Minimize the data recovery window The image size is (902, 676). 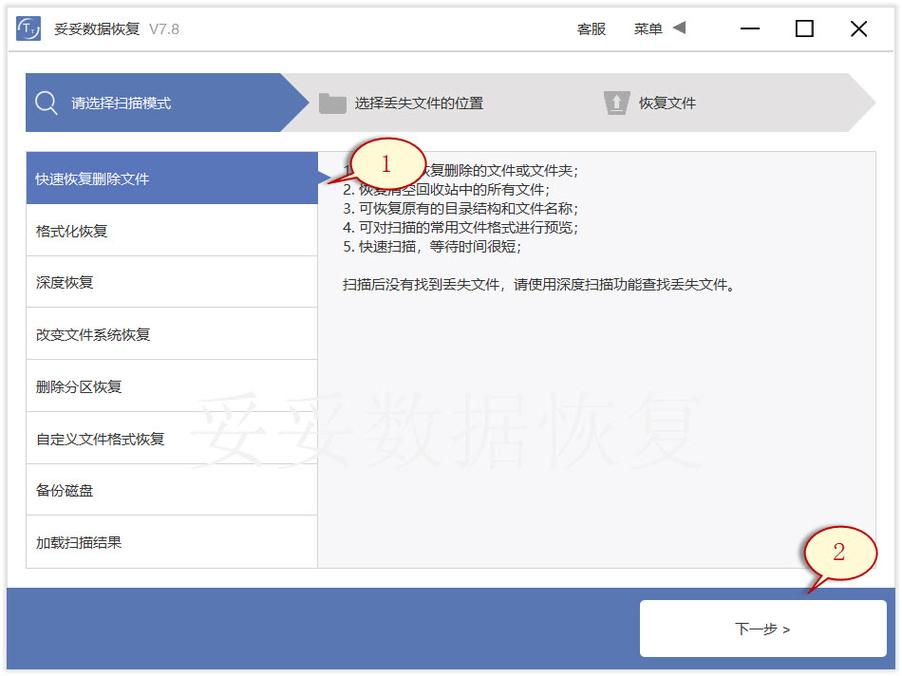(x=750, y=29)
